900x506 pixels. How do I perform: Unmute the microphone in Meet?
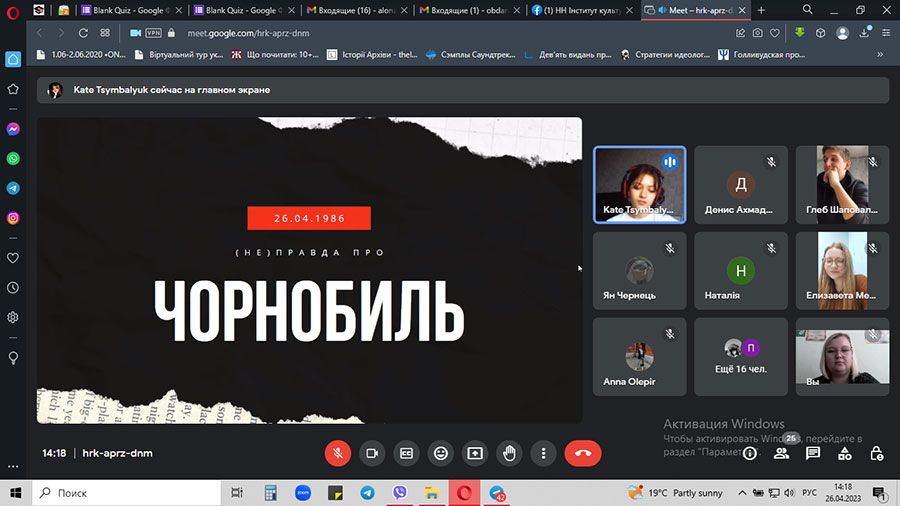pos(338,453)
